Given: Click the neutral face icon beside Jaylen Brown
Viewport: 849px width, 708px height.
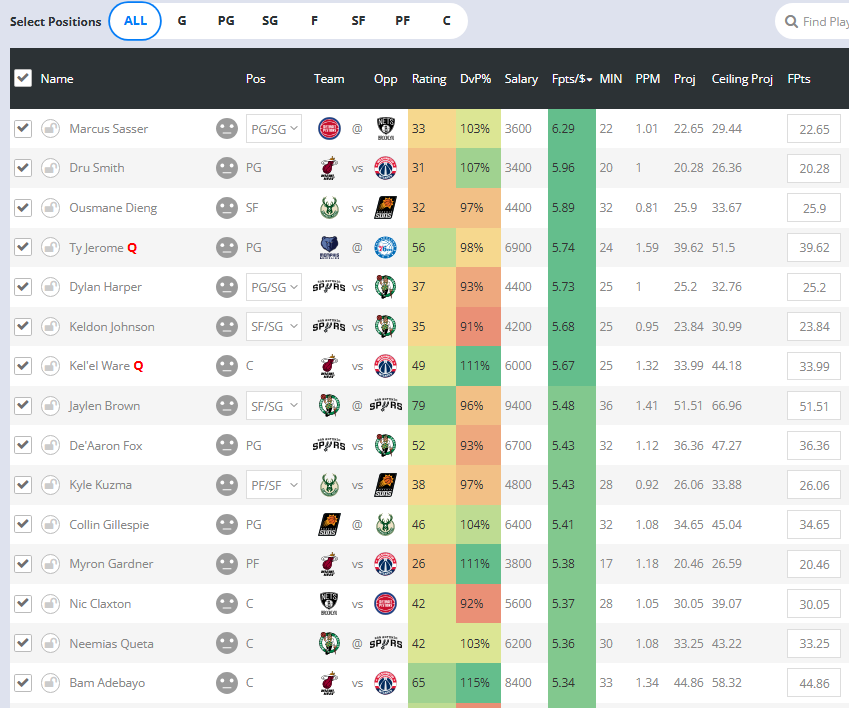Looking at the screenshot, I should 227,406.
